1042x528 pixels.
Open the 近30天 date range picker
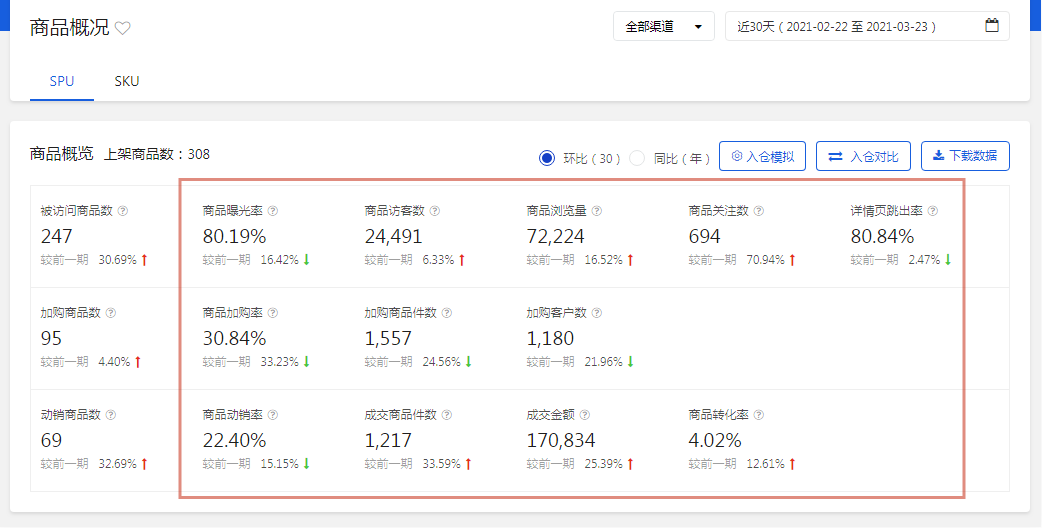point(867,26)
